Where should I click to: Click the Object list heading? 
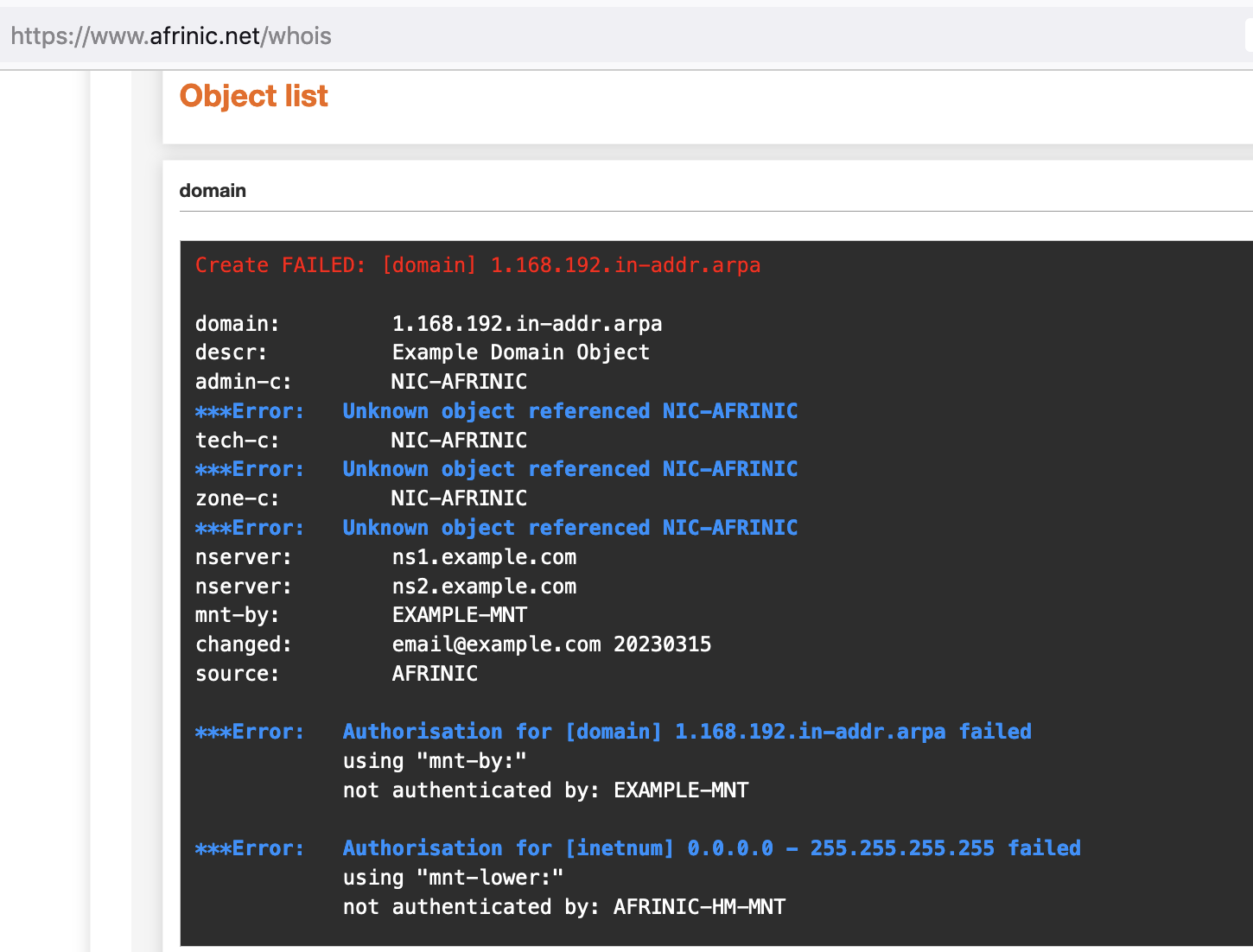[253, 96]
